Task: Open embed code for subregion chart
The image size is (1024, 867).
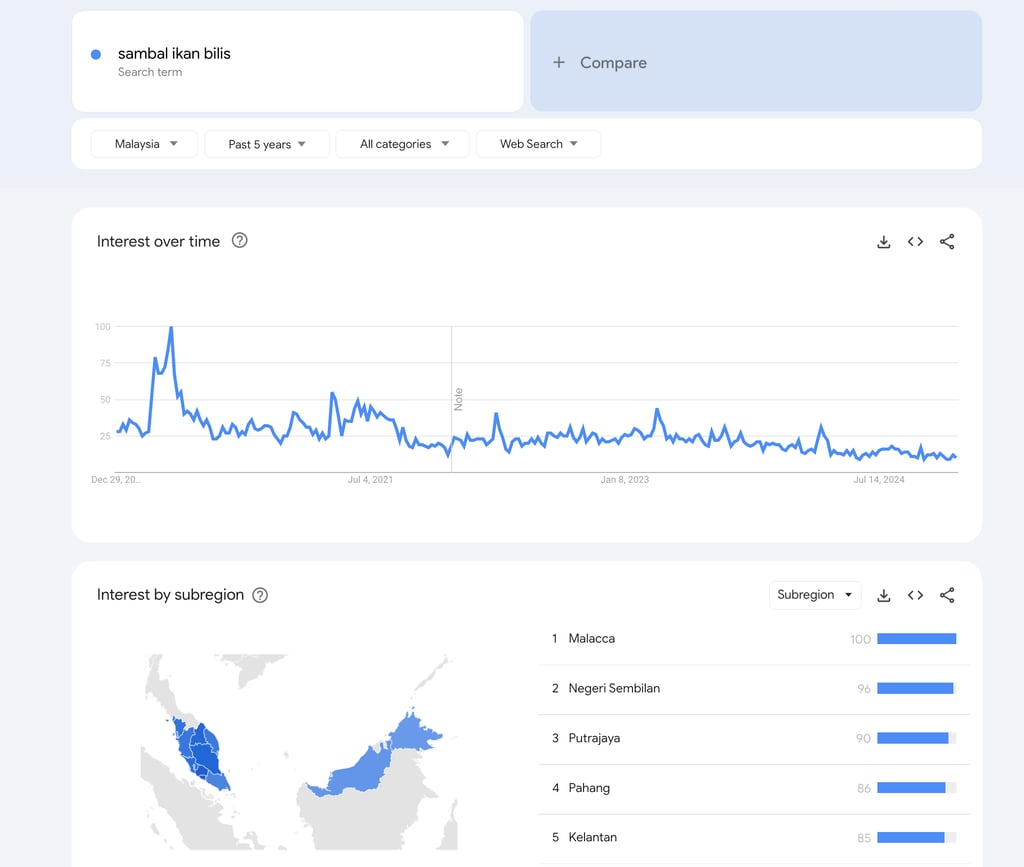Action: [x=915, y=595]
